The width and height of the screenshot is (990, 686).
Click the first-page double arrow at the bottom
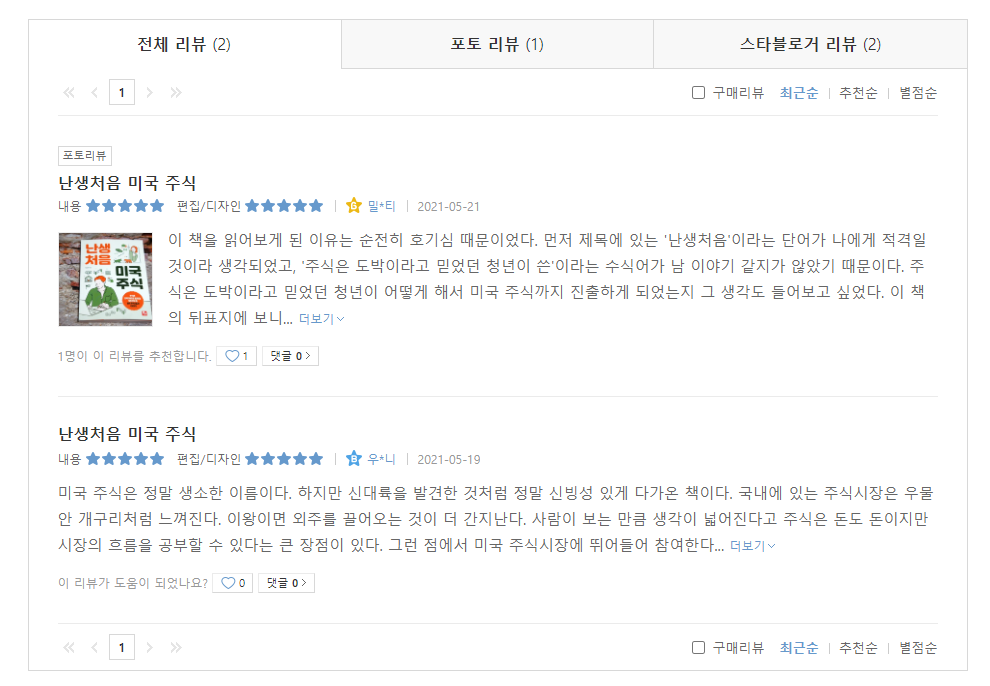[x=68, y=646]
